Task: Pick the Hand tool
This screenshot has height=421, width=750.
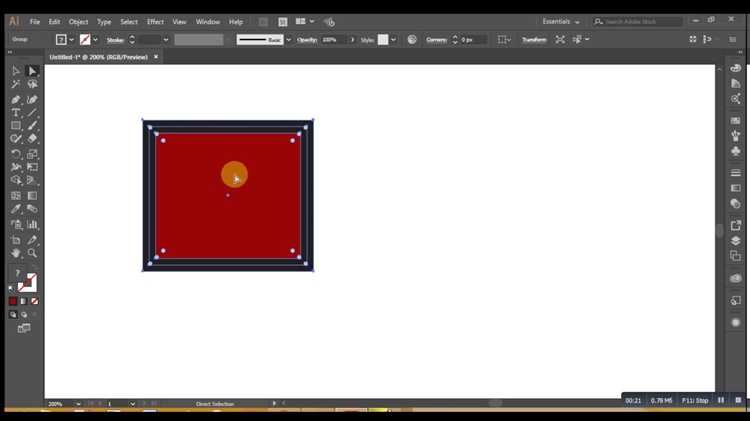Action: (x=16, y=253)
